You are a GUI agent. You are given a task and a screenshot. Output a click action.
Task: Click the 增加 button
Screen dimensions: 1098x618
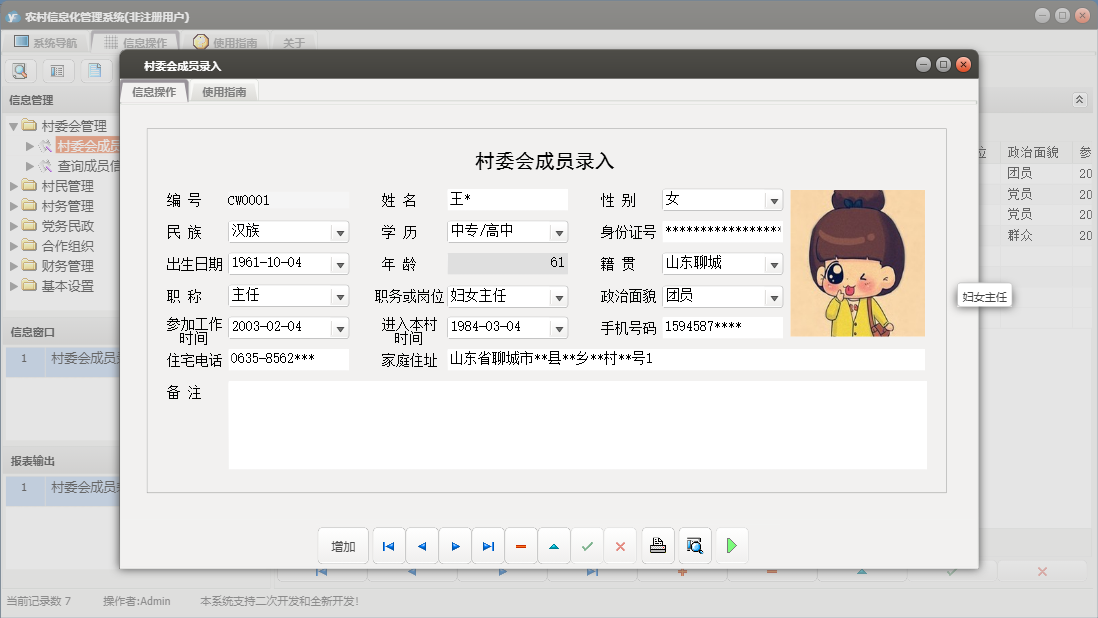coord(343,546)
